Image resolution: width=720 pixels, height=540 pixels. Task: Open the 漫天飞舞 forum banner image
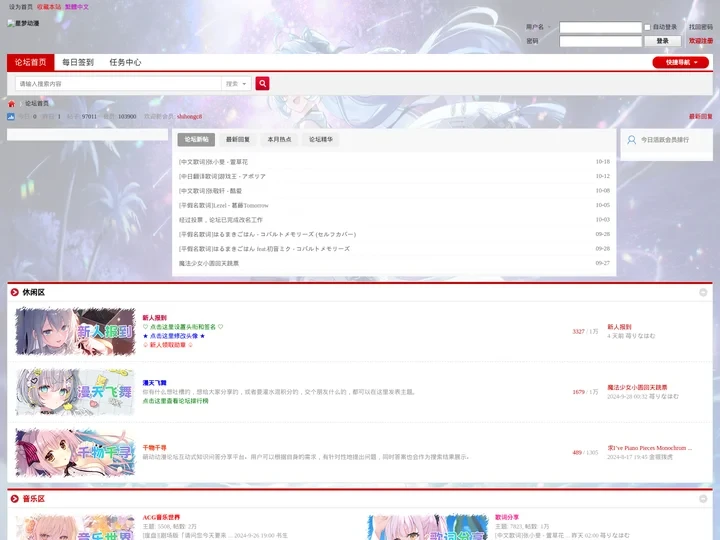click(75, 392)
